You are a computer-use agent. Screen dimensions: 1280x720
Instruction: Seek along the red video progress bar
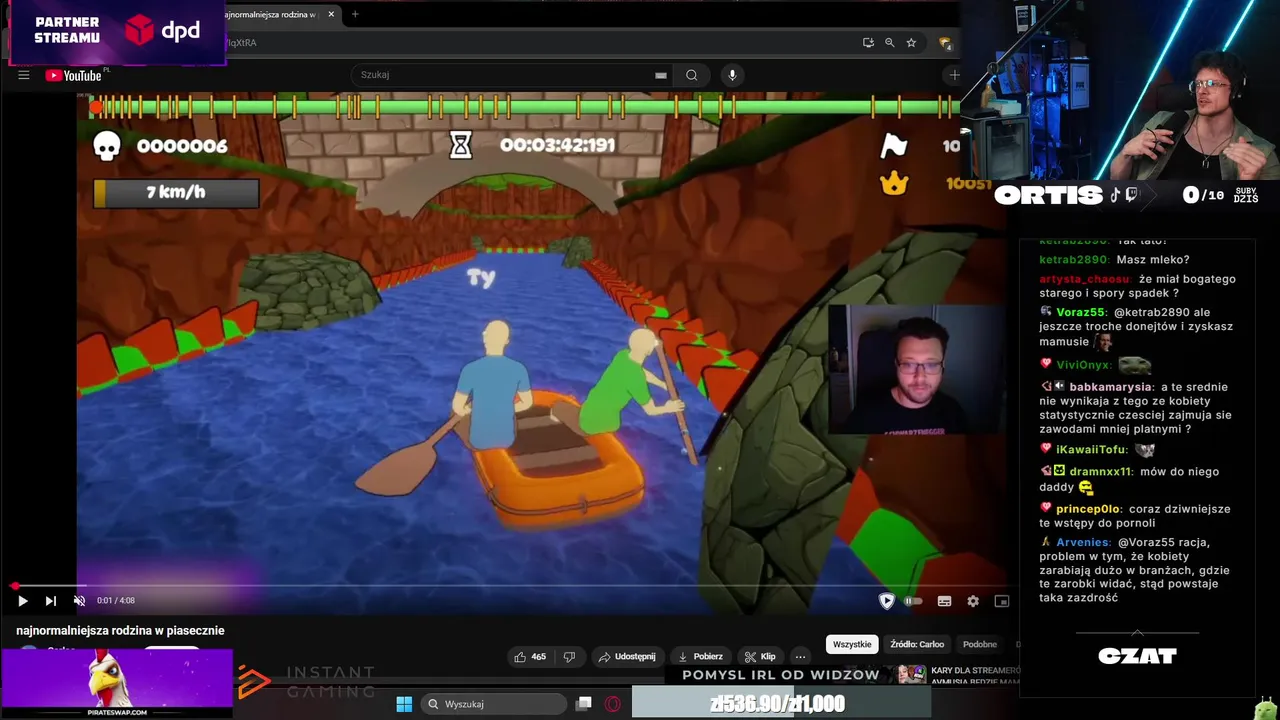pos(510,587)
